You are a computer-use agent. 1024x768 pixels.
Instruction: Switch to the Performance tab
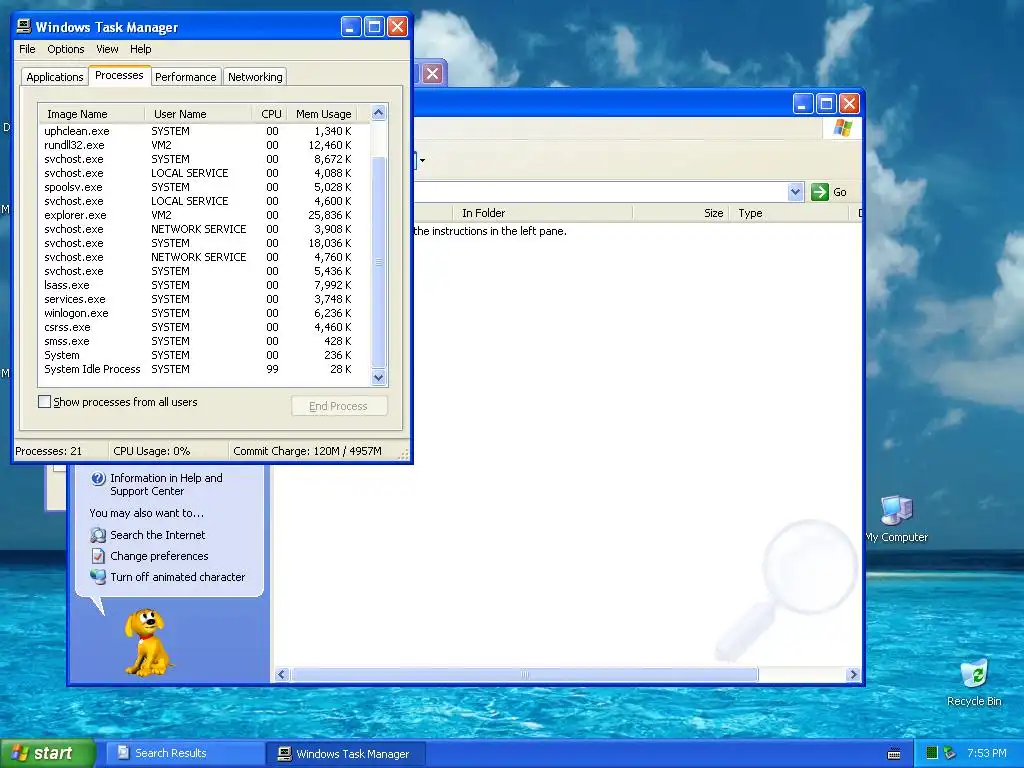tap(185, 77)
